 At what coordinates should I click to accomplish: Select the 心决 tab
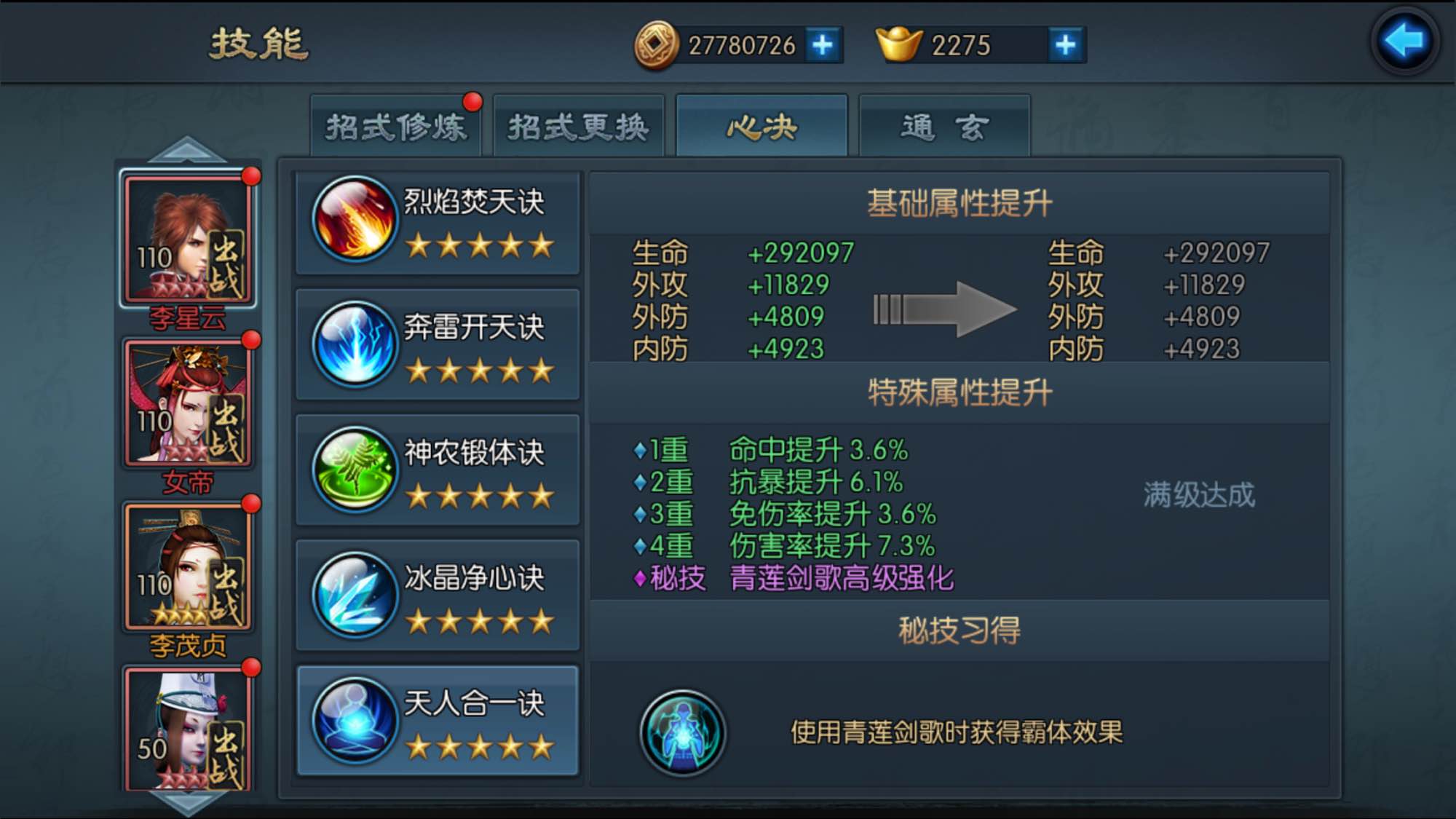pos(761,126)
